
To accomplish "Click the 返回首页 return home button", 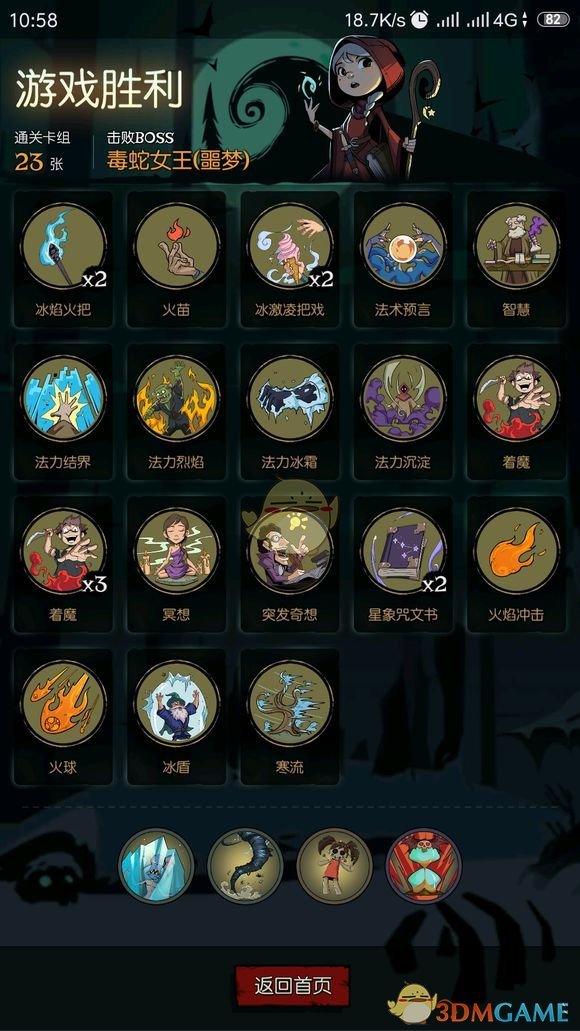I will click(x=293, y=986).
